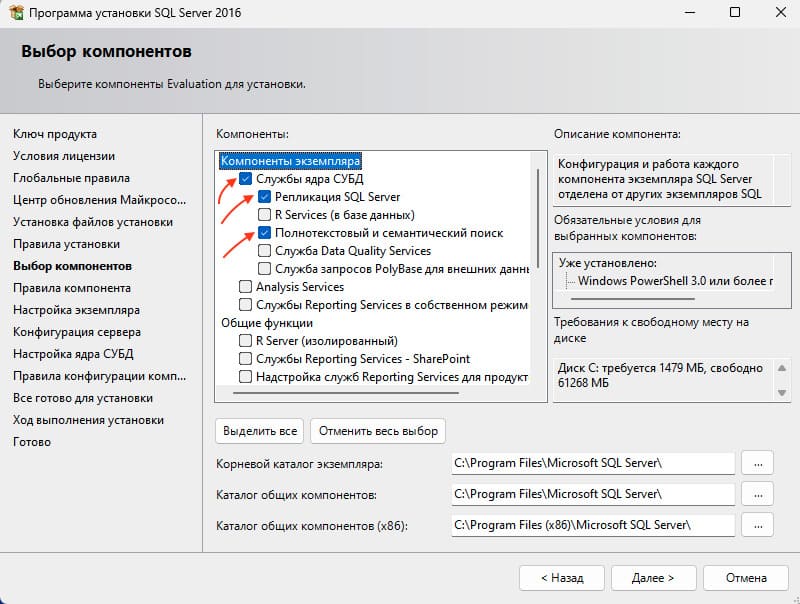Click the disk space scroll down arrow
This screenshot has height=604, width=800.
[x=781, y=392]
